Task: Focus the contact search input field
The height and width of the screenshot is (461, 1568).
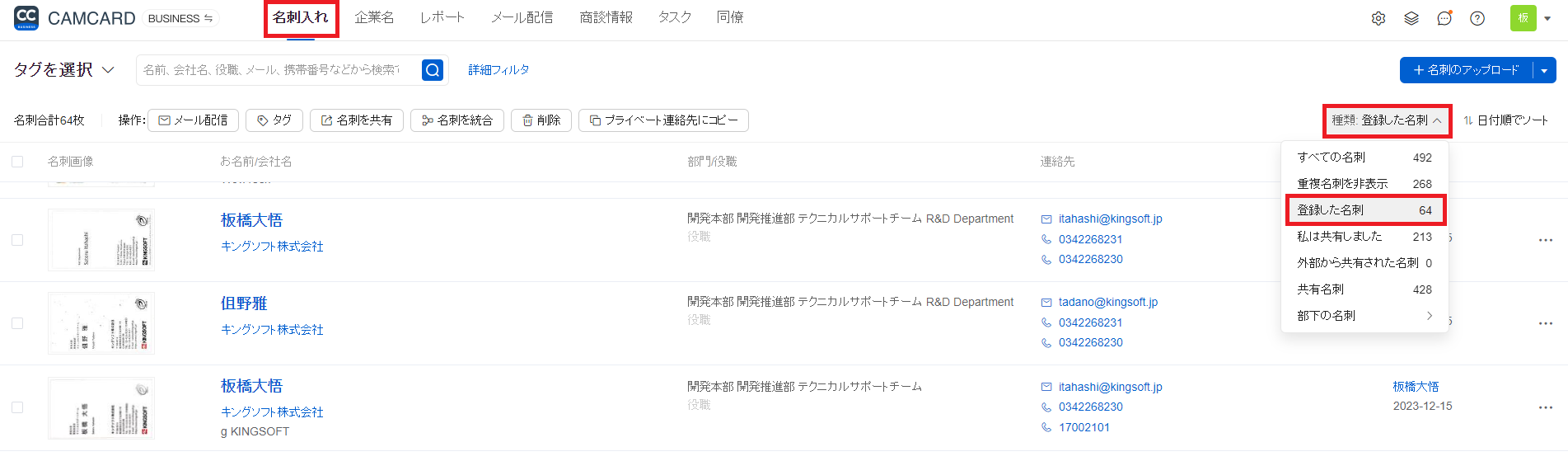Action: (279, 70)
